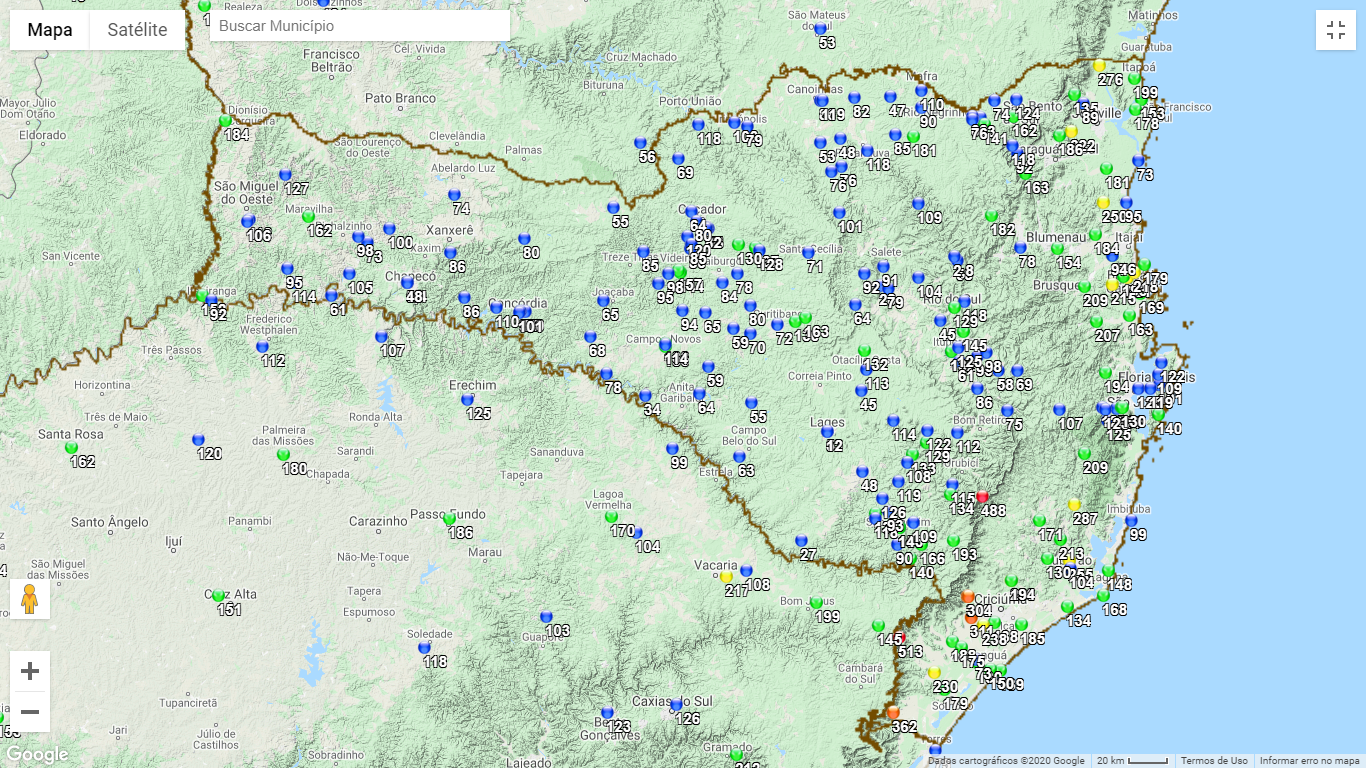
Task: Switch to the Satélite view tab
Action: [x=137, y=30]
